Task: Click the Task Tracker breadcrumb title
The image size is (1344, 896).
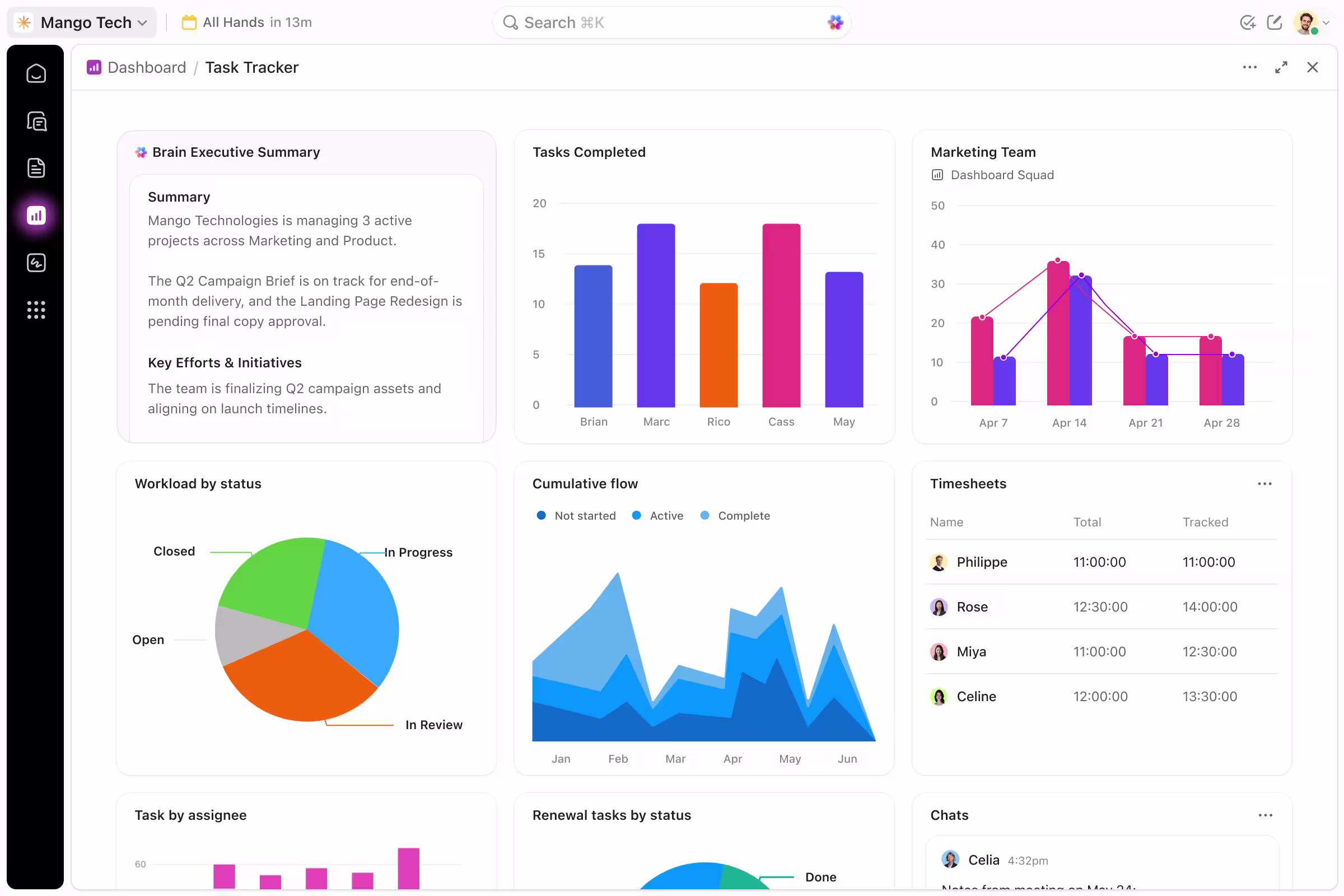Action: click(252, 67)
